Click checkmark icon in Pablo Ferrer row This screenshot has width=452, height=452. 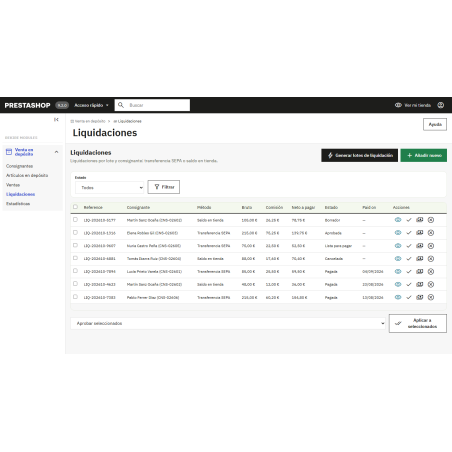click(409, 297)
